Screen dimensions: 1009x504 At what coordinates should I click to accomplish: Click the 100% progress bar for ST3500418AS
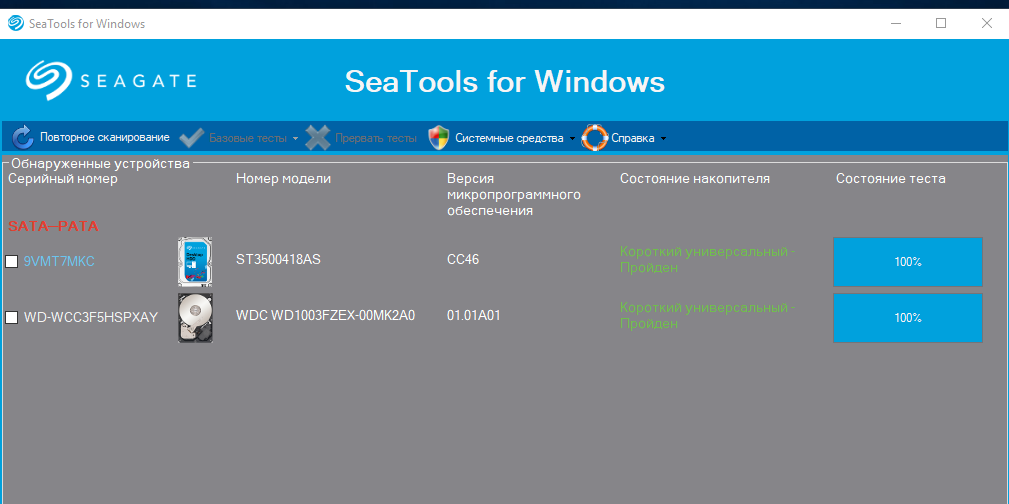pyautogui.click(x=907, y=262)
